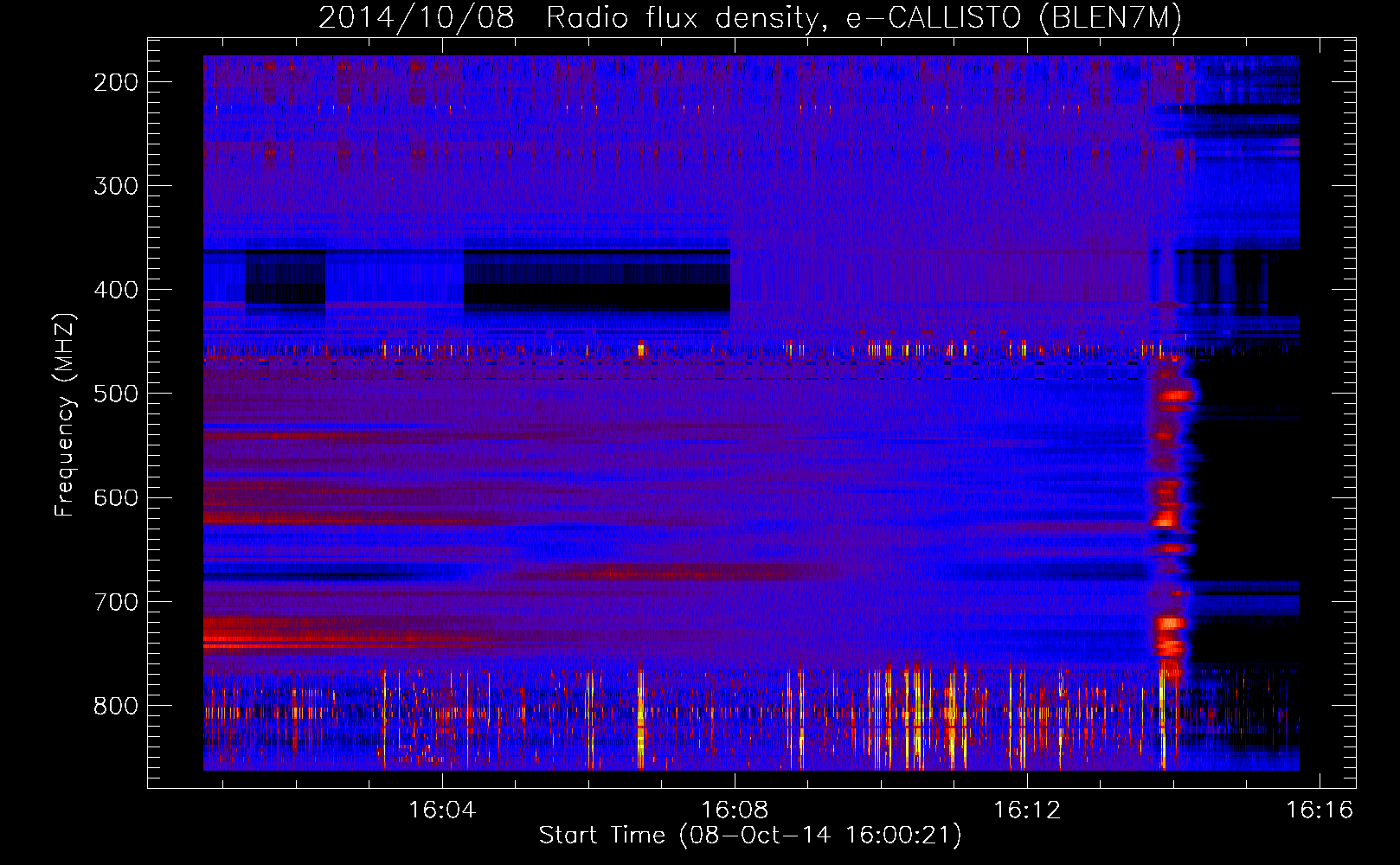Select the 400 frequency tick label
Screen dimensions: 1400x865
click(116, 290)
